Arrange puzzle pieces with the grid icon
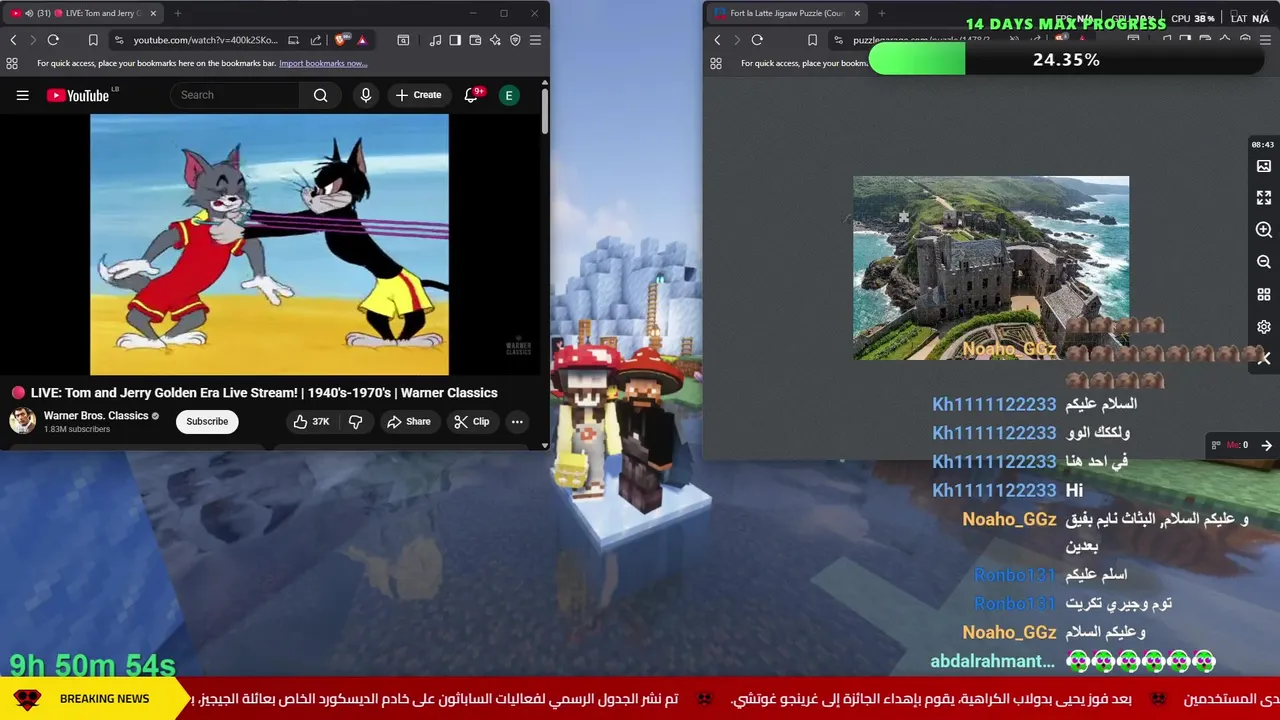 pos(1264,295)
